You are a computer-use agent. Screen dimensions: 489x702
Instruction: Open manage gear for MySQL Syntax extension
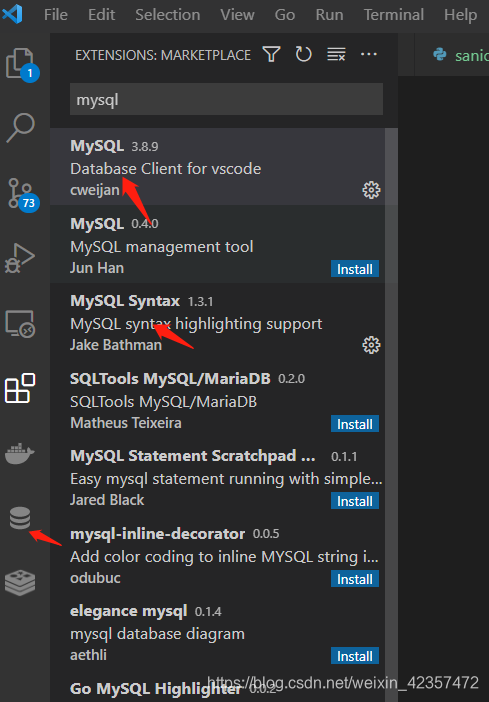click(371, 346)
